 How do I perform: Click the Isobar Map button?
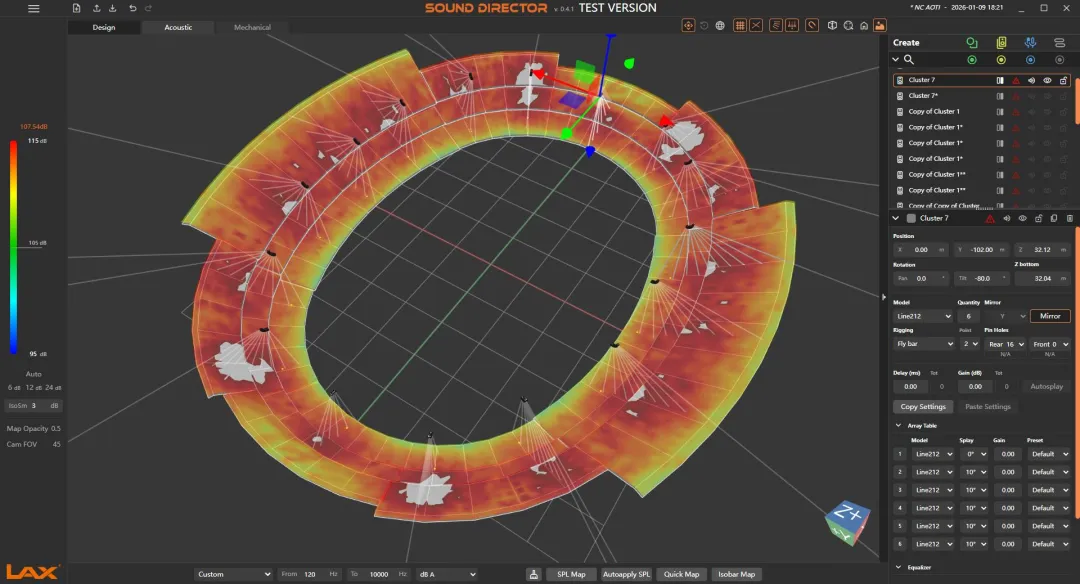pos(736,574)
